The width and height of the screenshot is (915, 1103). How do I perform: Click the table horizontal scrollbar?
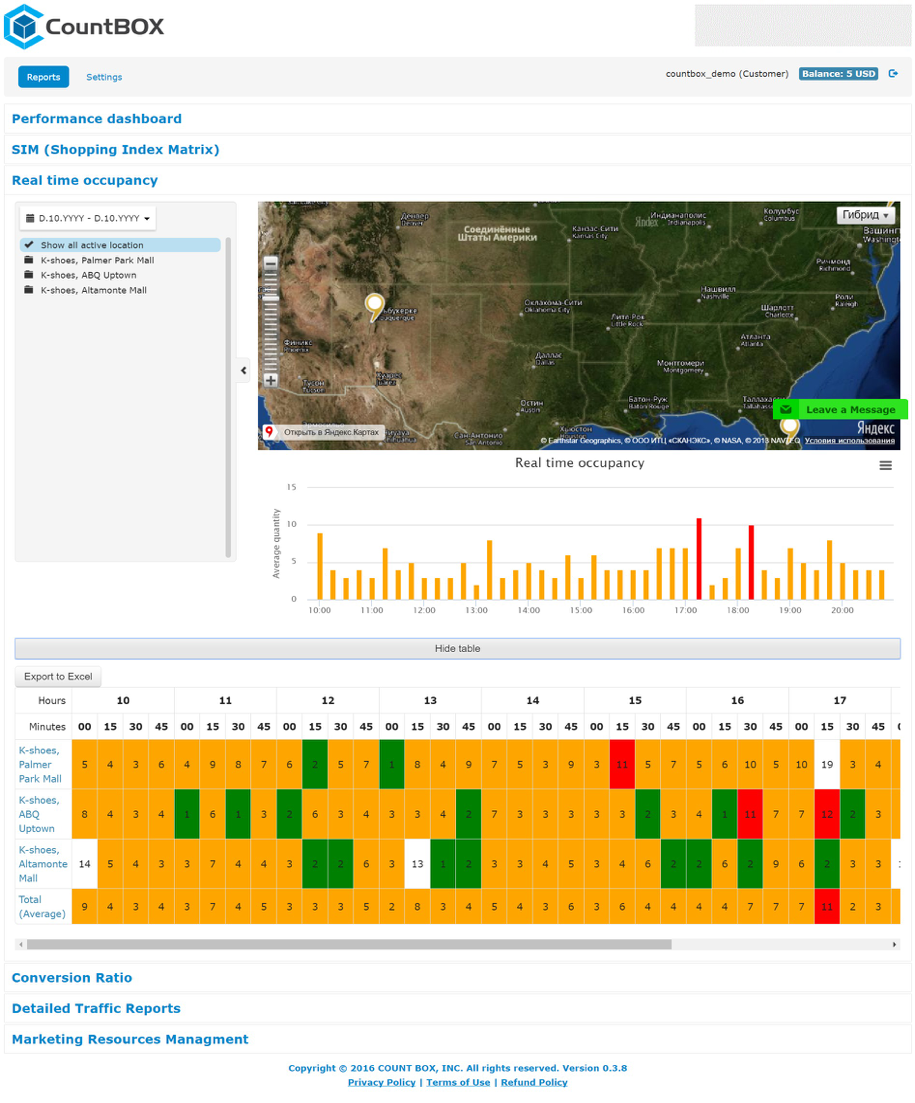[349, 944]
